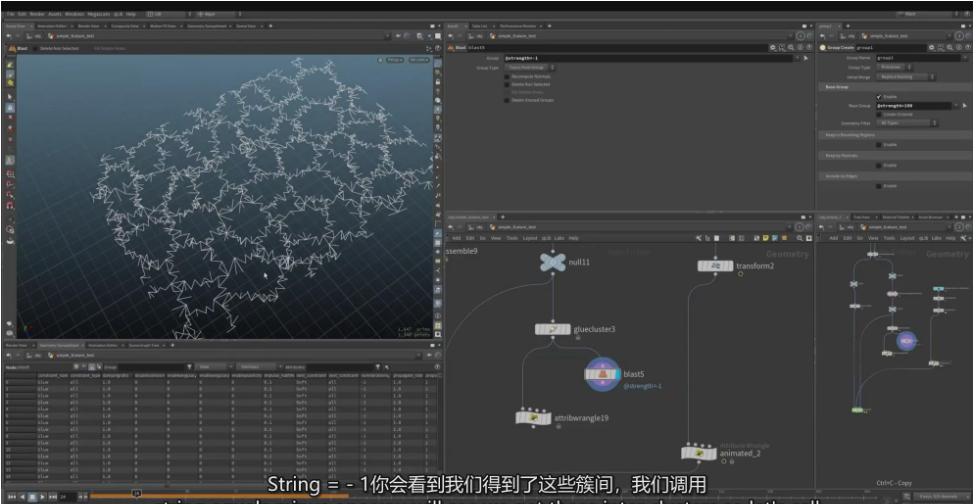The width and height of the screenshot is (980, 504).
Task: Select the null11 node in network
Action: pos(551,262)
